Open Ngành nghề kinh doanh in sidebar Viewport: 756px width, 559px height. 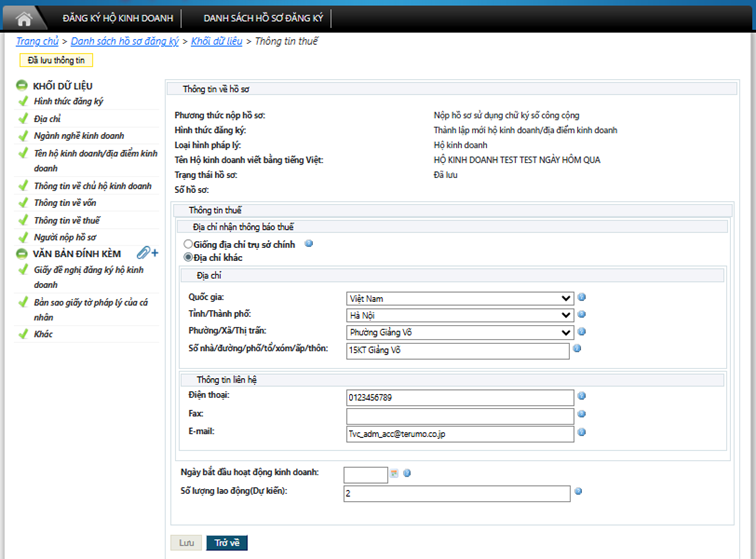click(79, 135)
